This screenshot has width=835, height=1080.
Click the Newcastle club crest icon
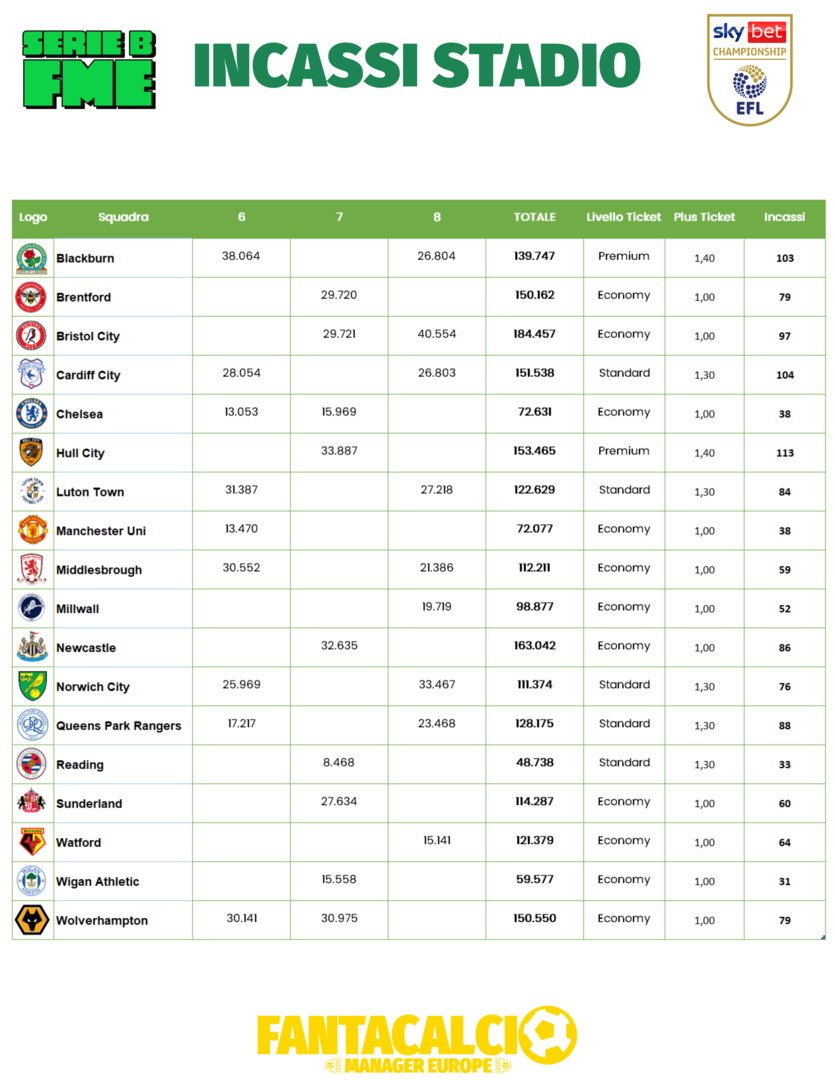click(32, 648)
